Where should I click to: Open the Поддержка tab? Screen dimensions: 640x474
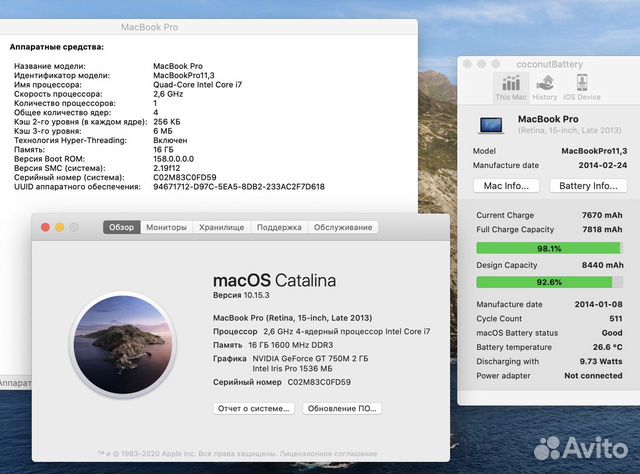[x=279, y=227]
